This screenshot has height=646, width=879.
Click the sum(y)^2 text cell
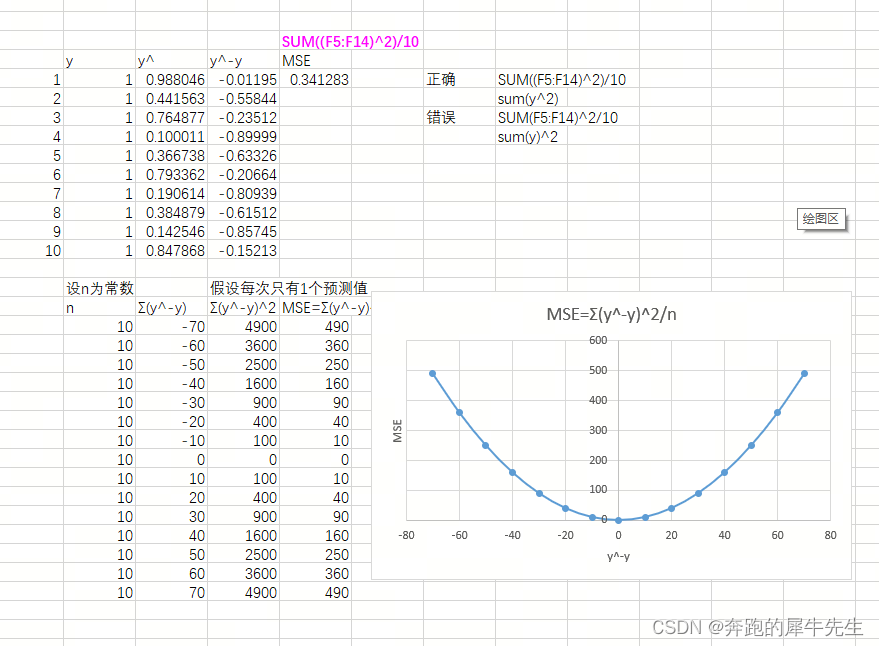pyautogui.click(x=528, y=137)
